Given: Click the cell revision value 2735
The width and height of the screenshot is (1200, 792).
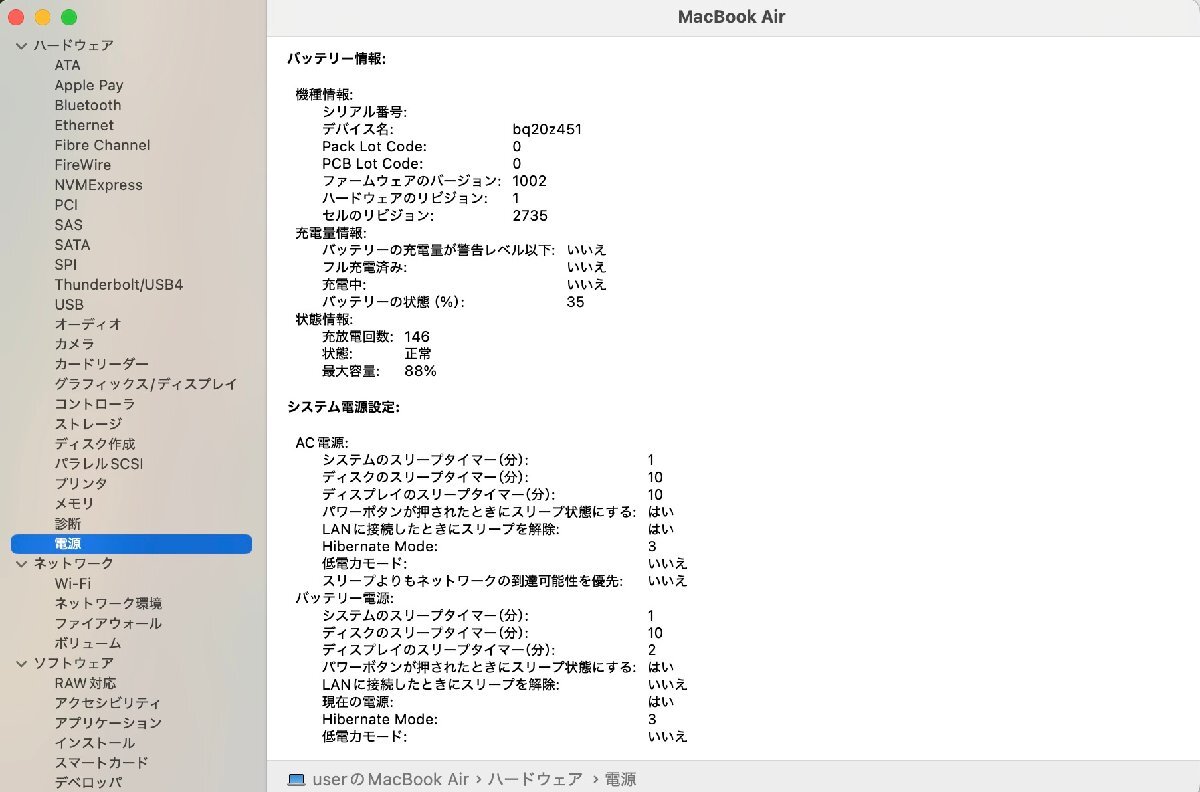Looking at the screenshot, I should click(530, 215).
